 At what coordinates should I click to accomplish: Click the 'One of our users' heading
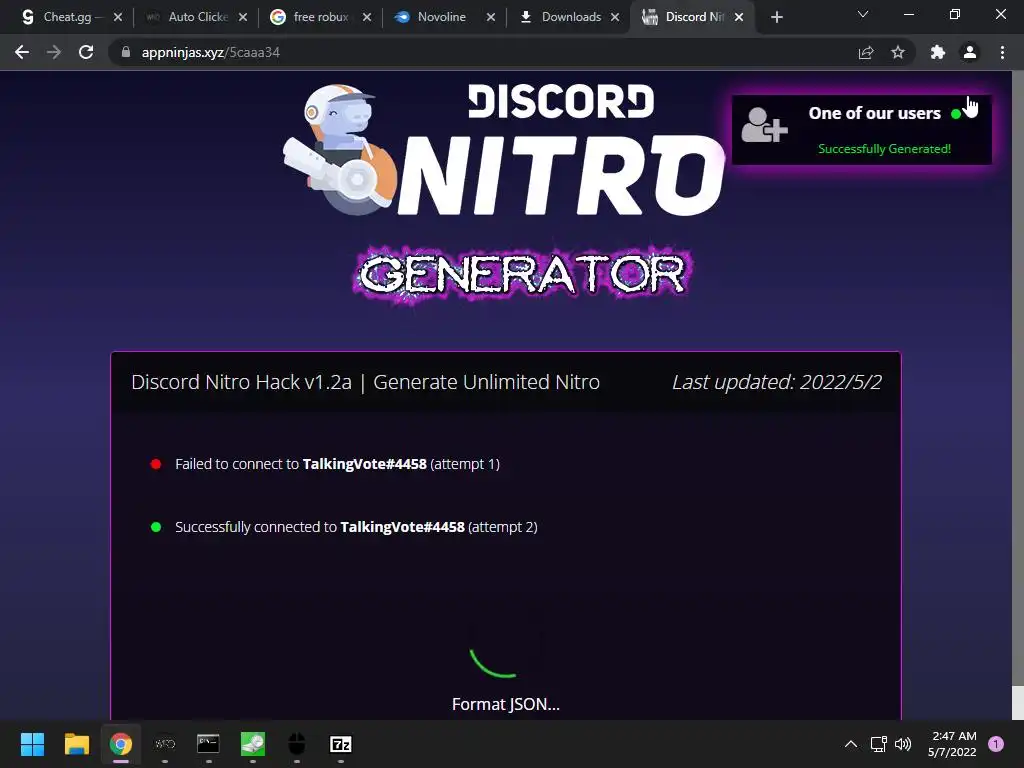[874, 113]
